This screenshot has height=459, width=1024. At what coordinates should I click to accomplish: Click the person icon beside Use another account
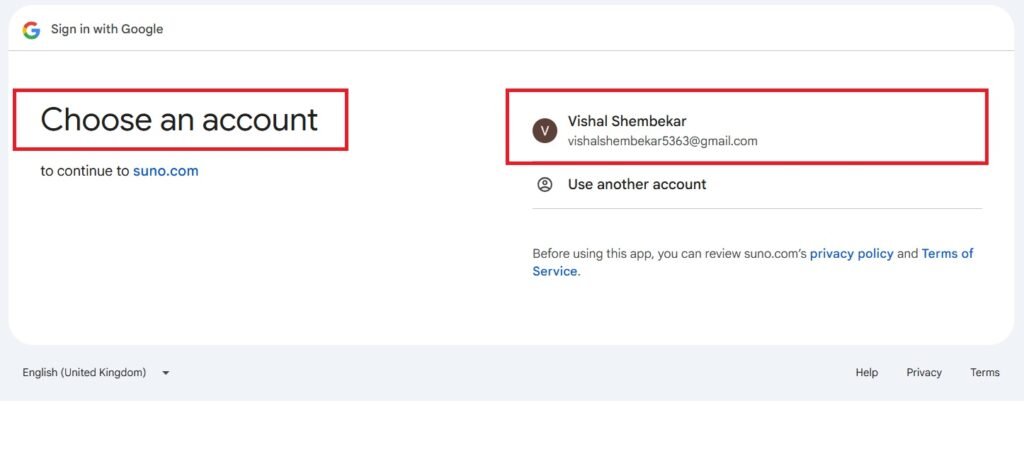point(544,184)
